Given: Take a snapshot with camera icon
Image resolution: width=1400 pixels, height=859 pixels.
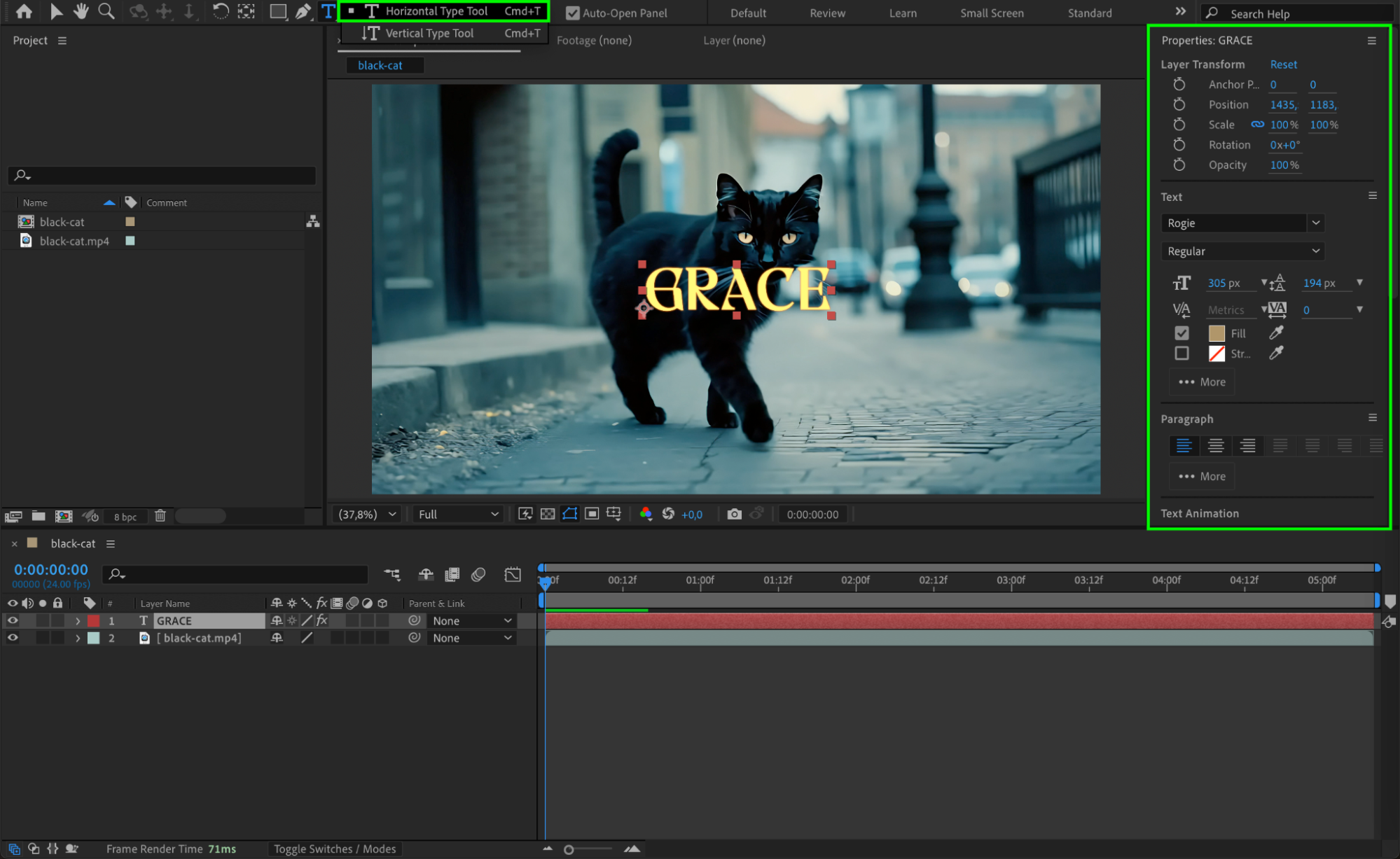Looking at the screenshot, I should click(734, 514).
